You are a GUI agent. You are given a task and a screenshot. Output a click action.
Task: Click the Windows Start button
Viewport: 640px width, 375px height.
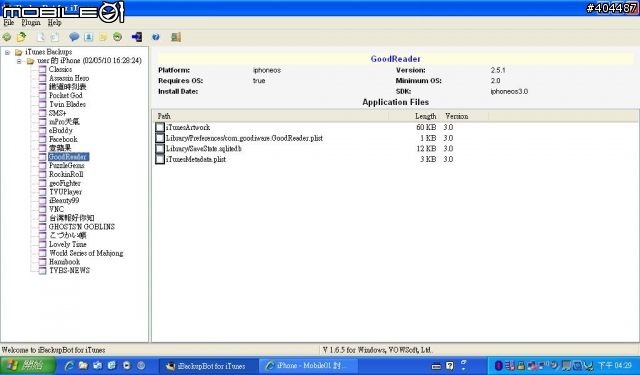tap(28, 366)
